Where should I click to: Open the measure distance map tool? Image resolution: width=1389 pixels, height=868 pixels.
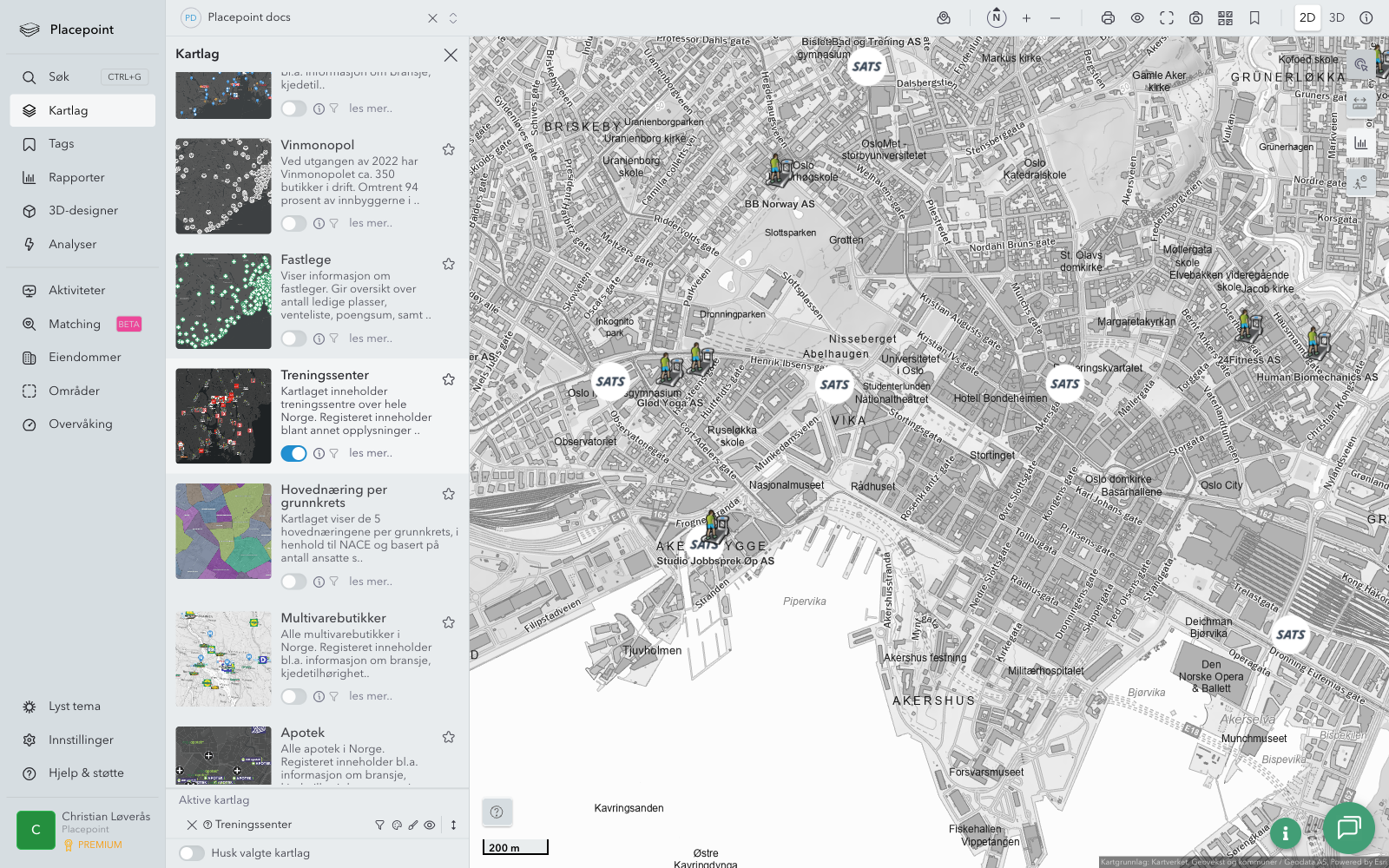point(1360,104)
